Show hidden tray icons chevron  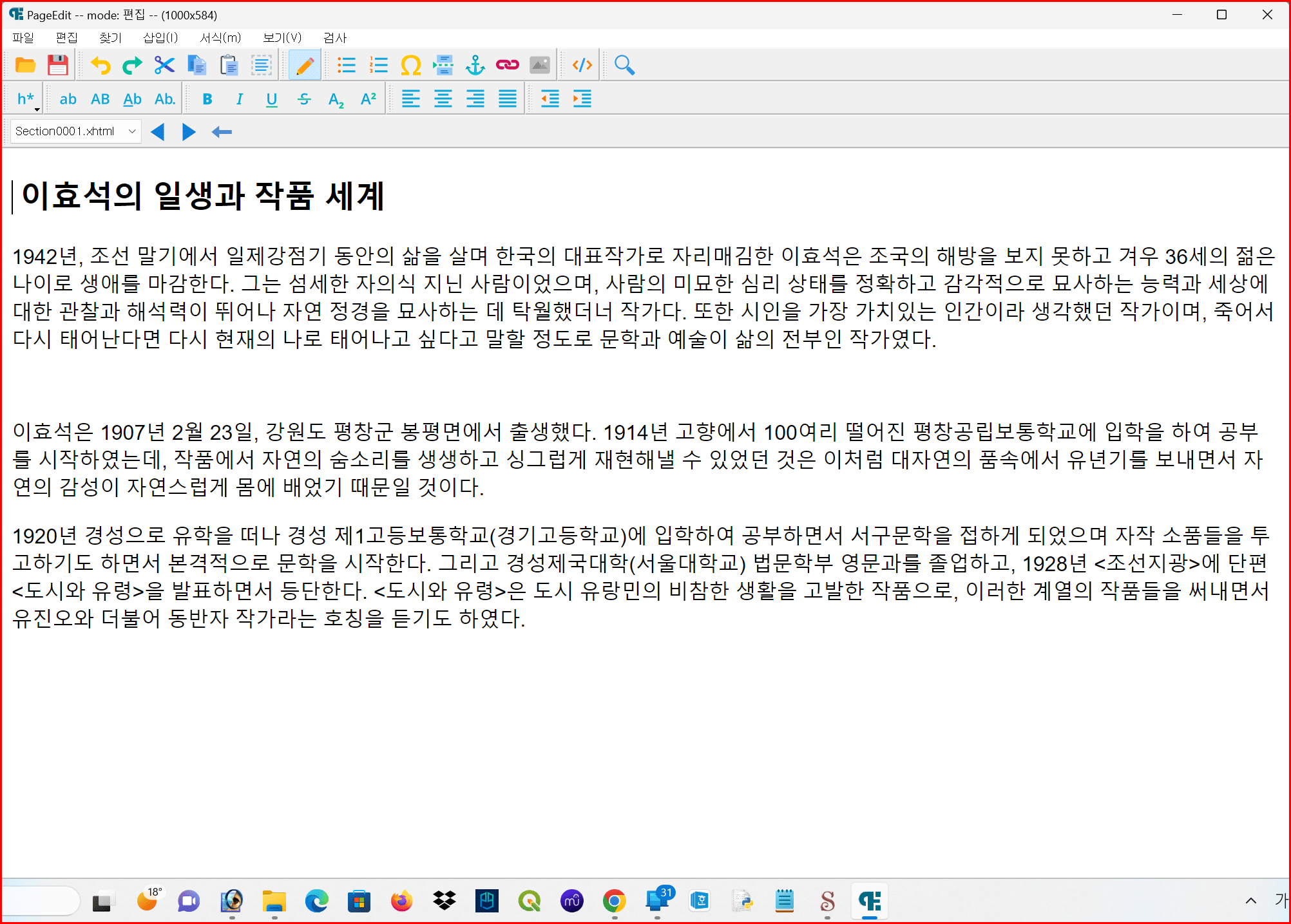1250,901
